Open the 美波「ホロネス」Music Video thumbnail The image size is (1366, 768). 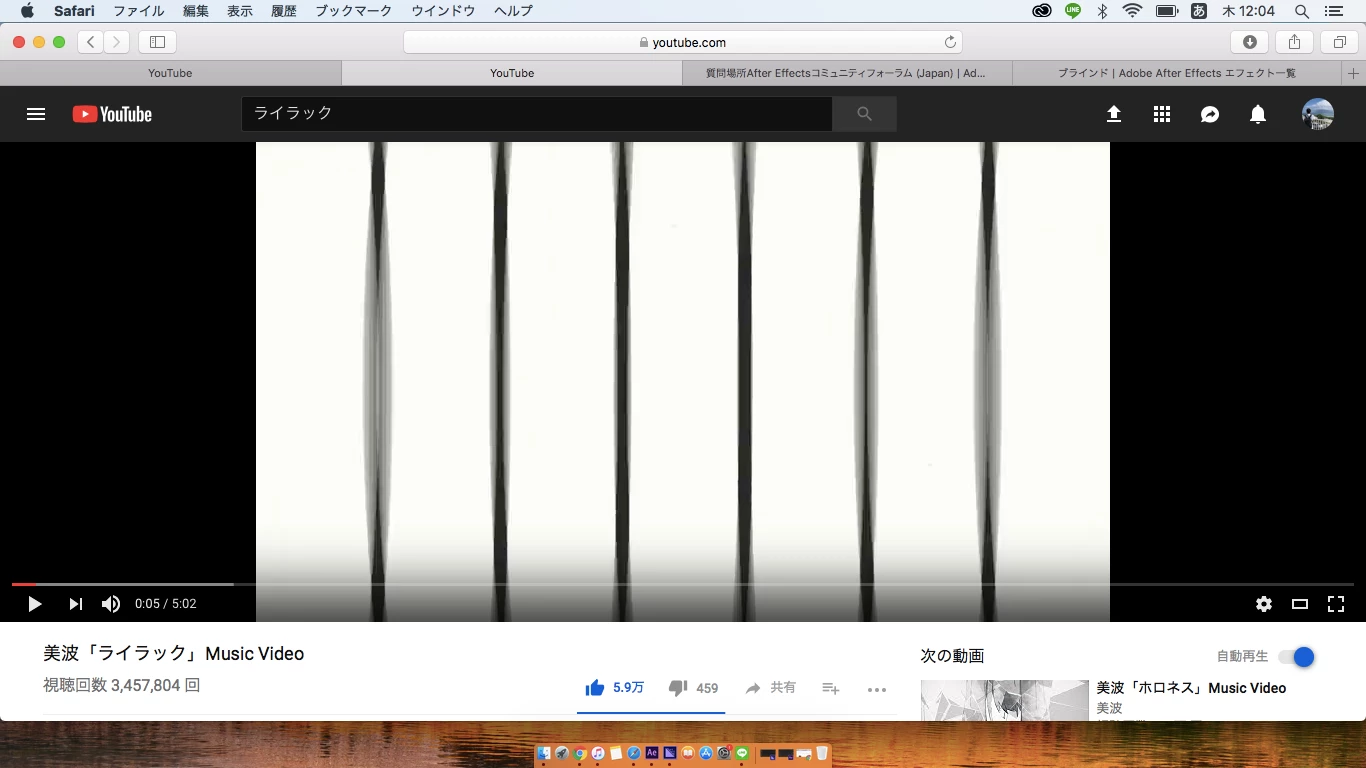pyautogui.click(x=1005, y=700)
